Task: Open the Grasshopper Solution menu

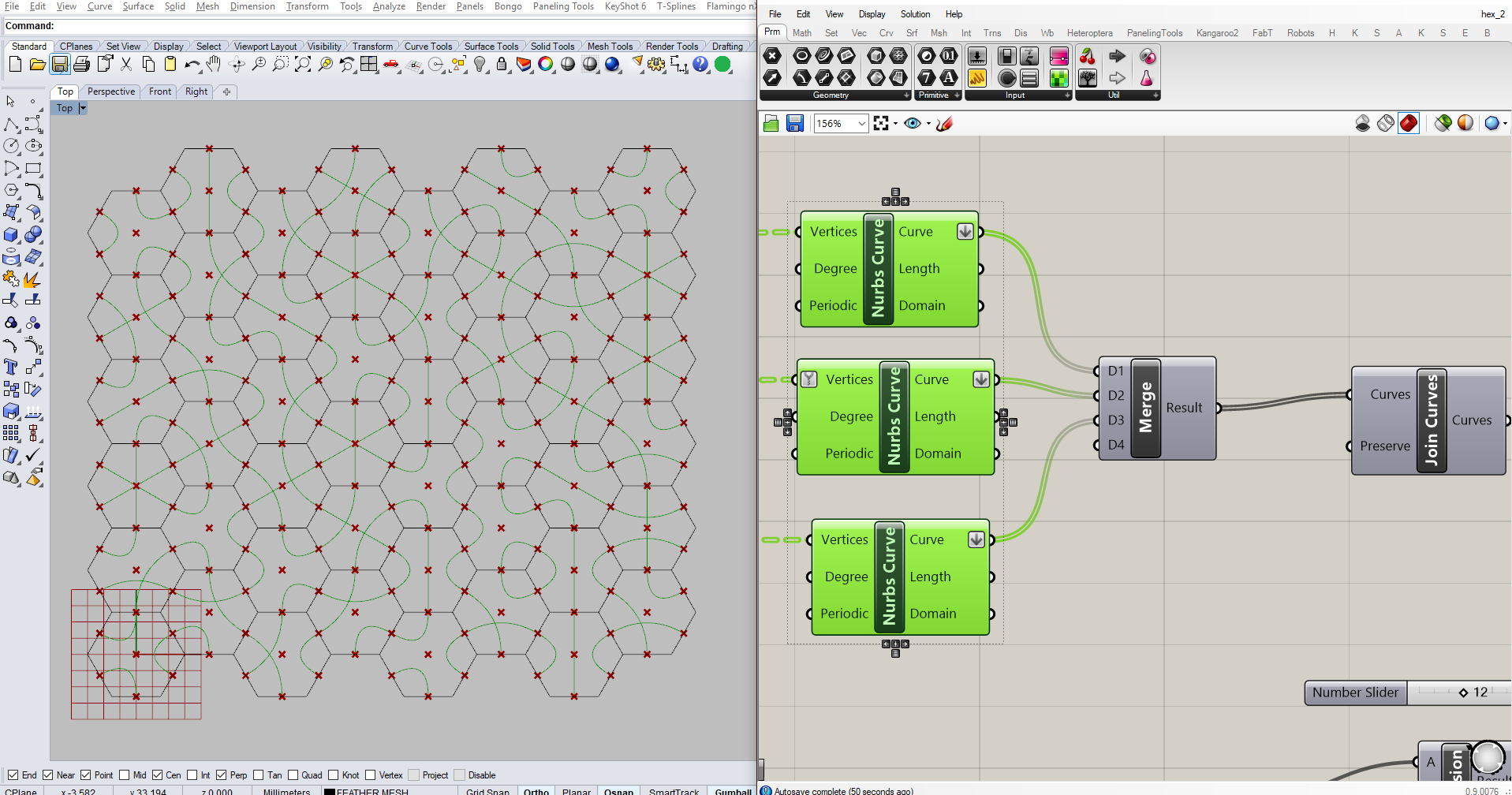Action: (915, 14)
